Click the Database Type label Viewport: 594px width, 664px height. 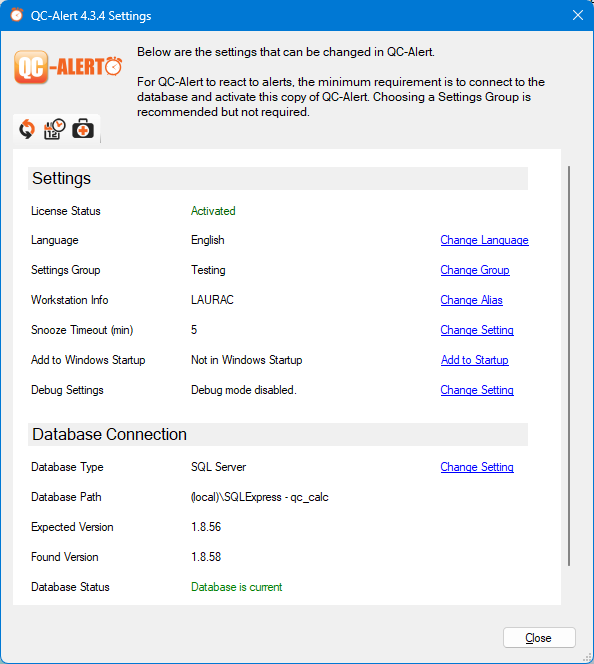click(x=67, y=467)
